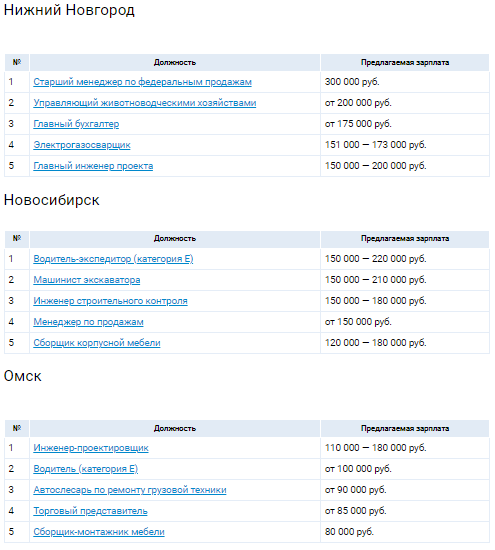Screen dimensions: 495x550
Task: Click the 'от 100 000 руб.' salary cell
Action: tap(405, 469)
